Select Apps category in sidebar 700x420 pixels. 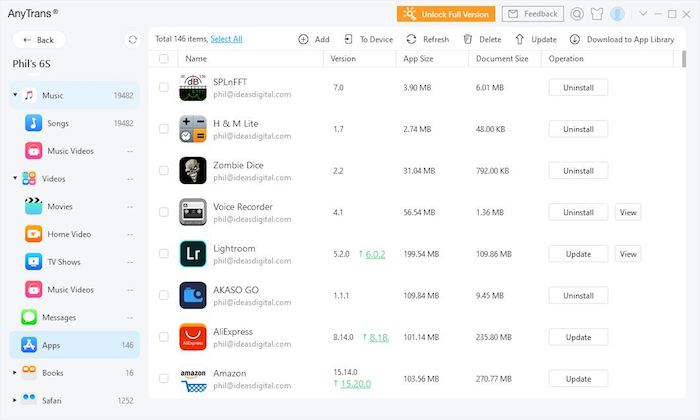pyautogui.click(x=75, y=345)
